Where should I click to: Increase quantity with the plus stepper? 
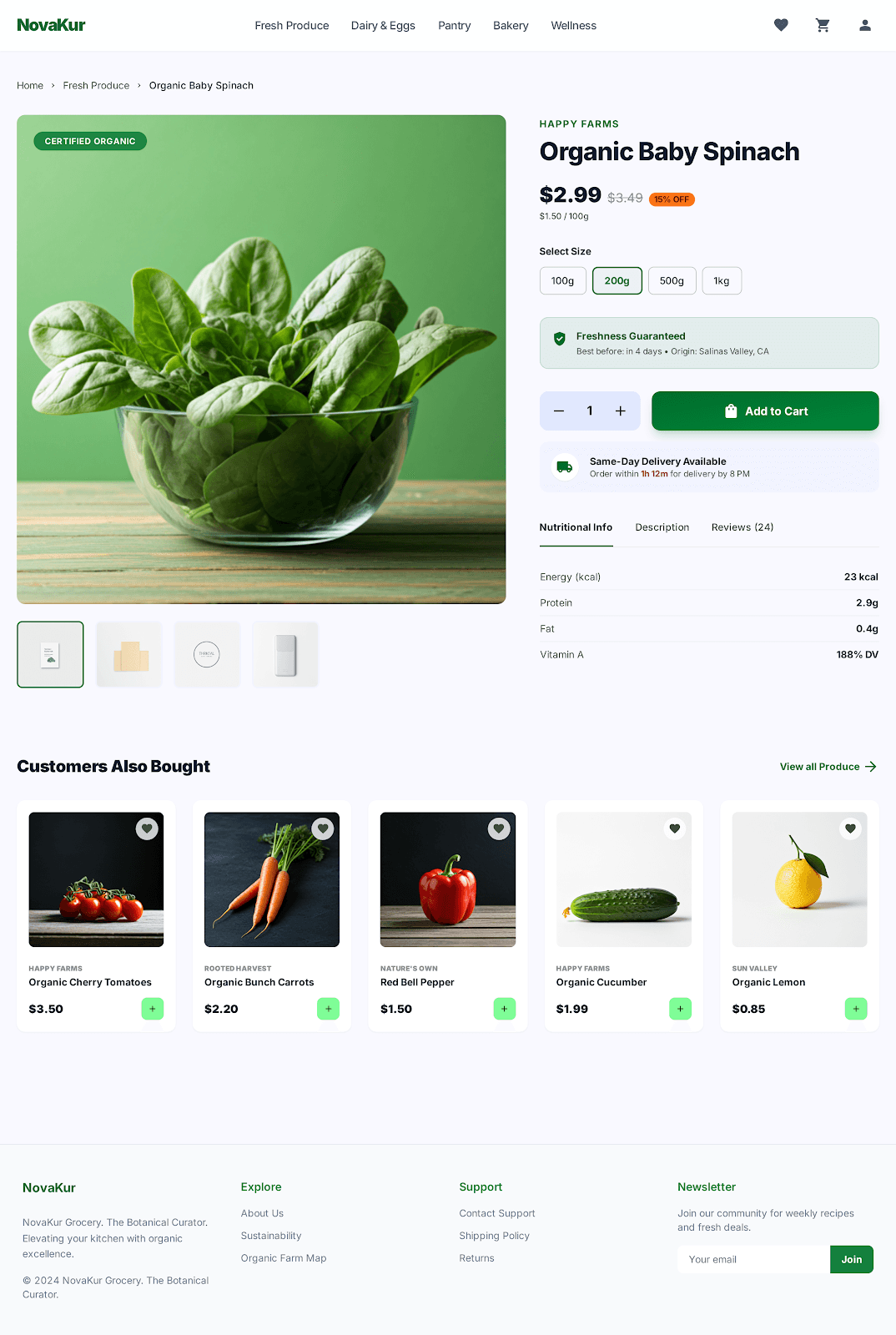coord(621,411)
